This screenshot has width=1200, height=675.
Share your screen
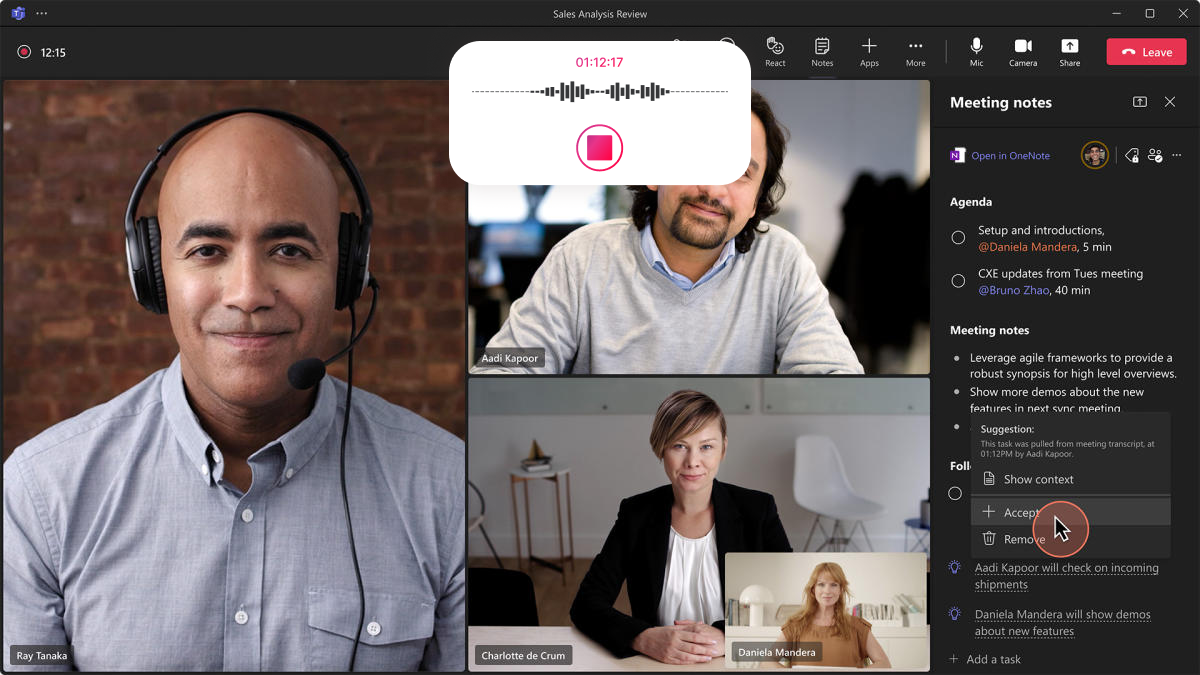1069,51
